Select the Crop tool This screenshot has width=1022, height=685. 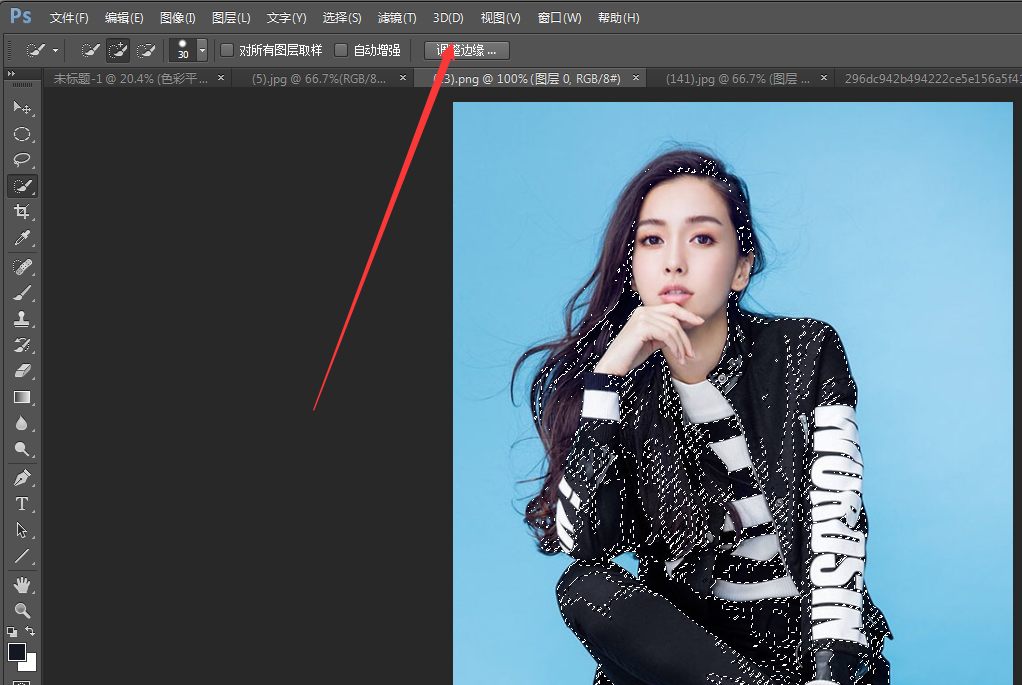click(22, 212)
